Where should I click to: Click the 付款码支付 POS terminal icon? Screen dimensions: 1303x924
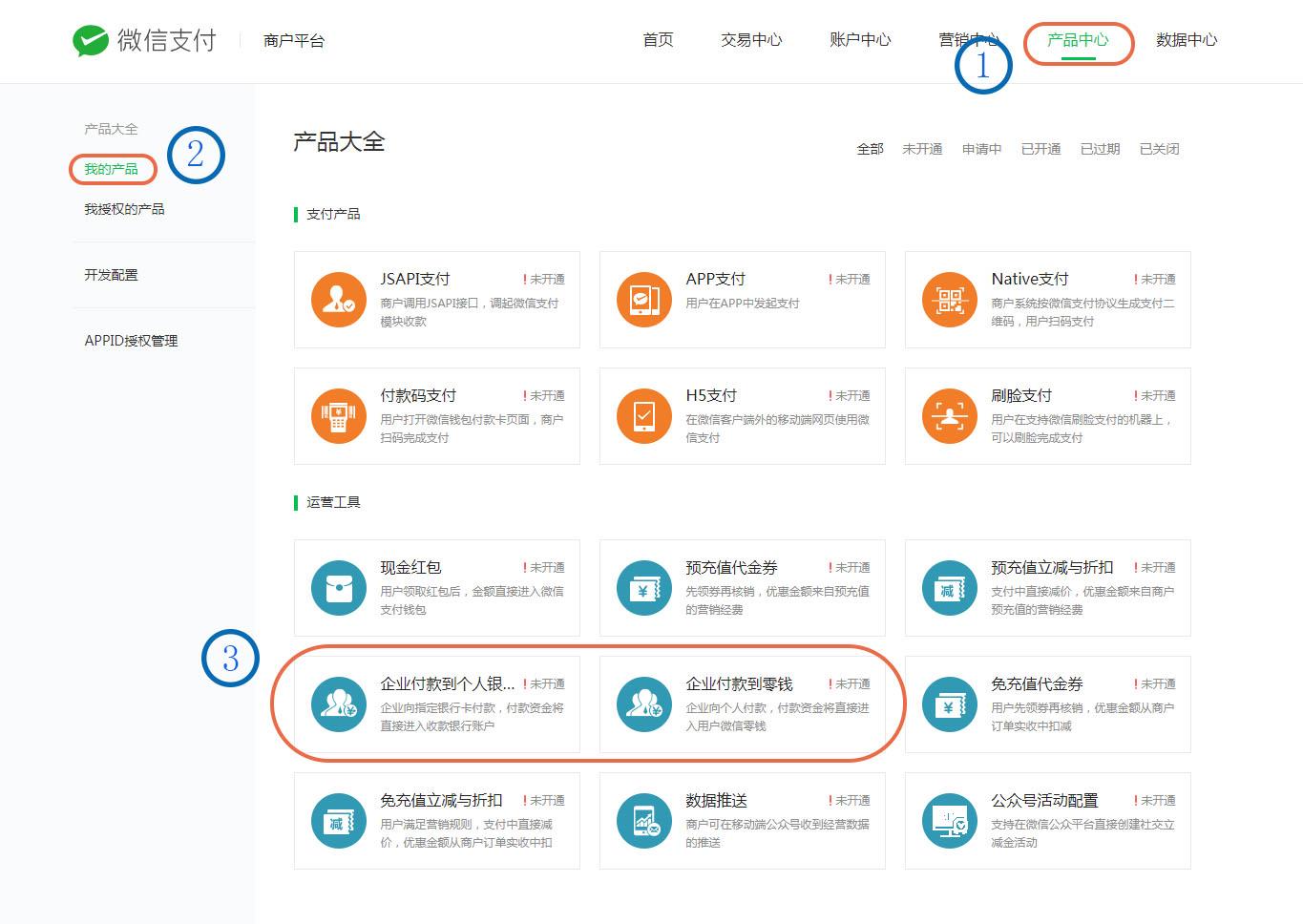339,416
